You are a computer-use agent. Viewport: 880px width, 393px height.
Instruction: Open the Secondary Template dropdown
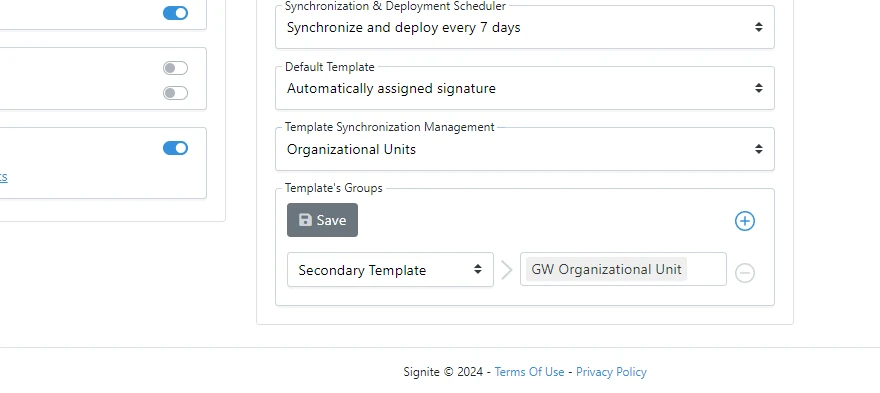pyautogui.click(x=390, y=269)
